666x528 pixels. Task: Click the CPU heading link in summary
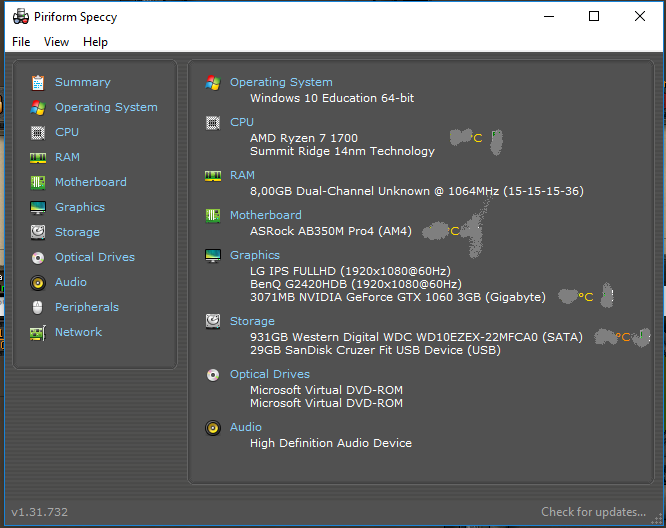pyautogui.click(x=242, y=122)
